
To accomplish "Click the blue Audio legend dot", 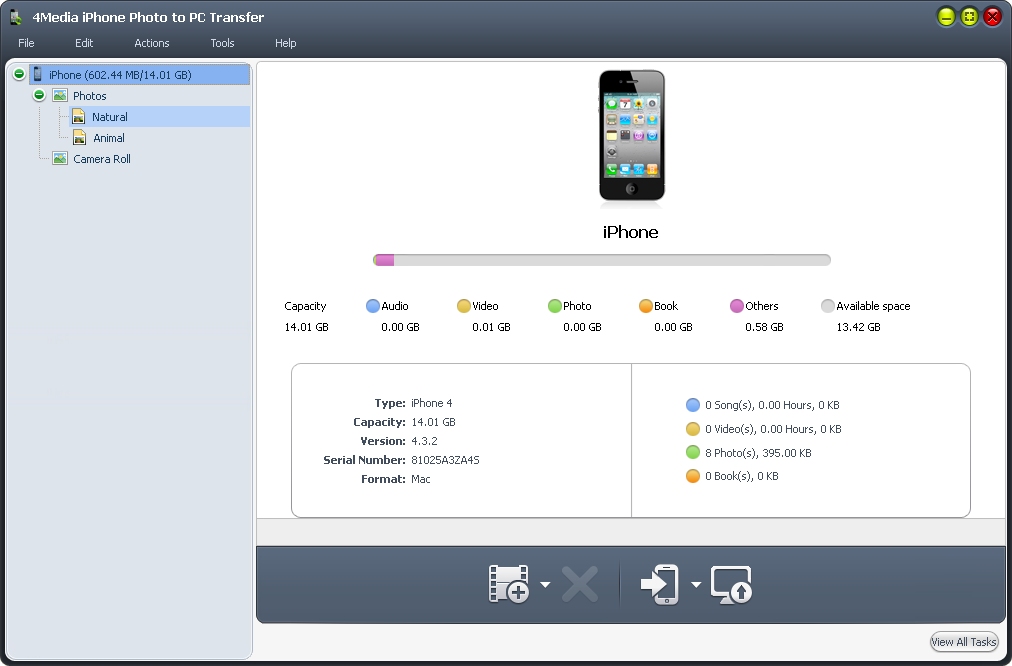I will pos(372,306).
